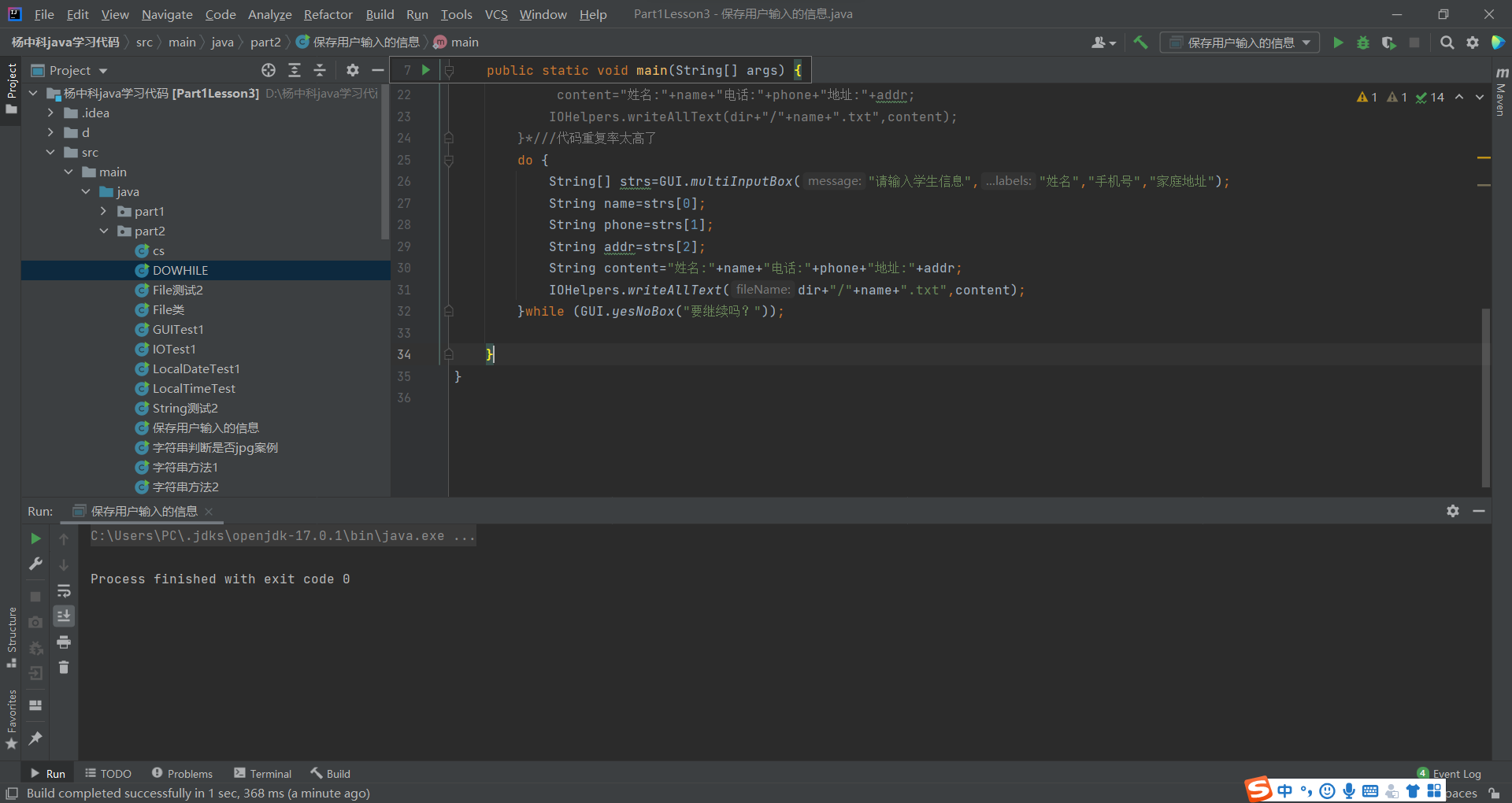Click gutter run arrow at line 7
The height and width of the screenshot is (803, 1512).
click(426, 70)
